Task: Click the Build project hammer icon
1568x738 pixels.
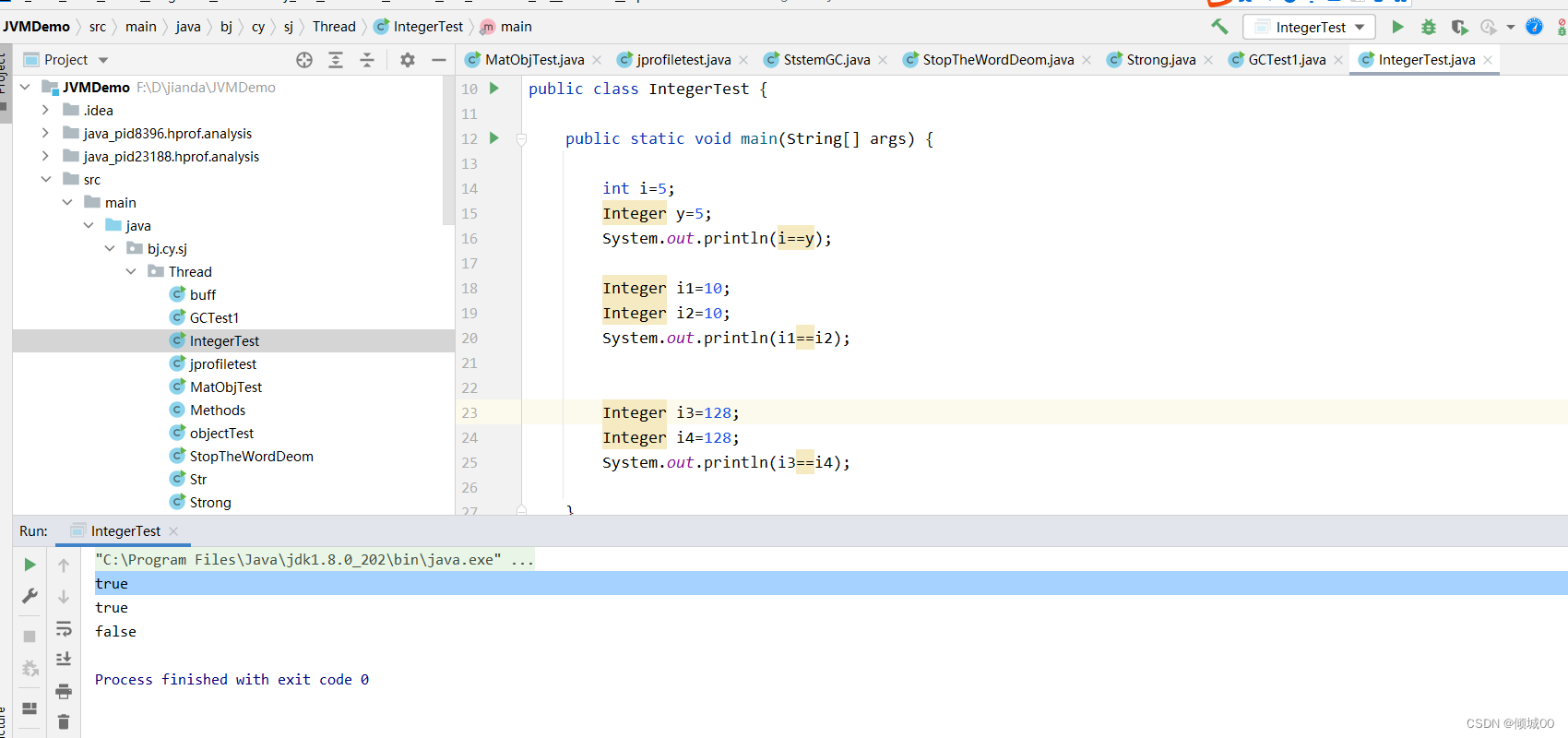Action: [x=1219, y=27]
